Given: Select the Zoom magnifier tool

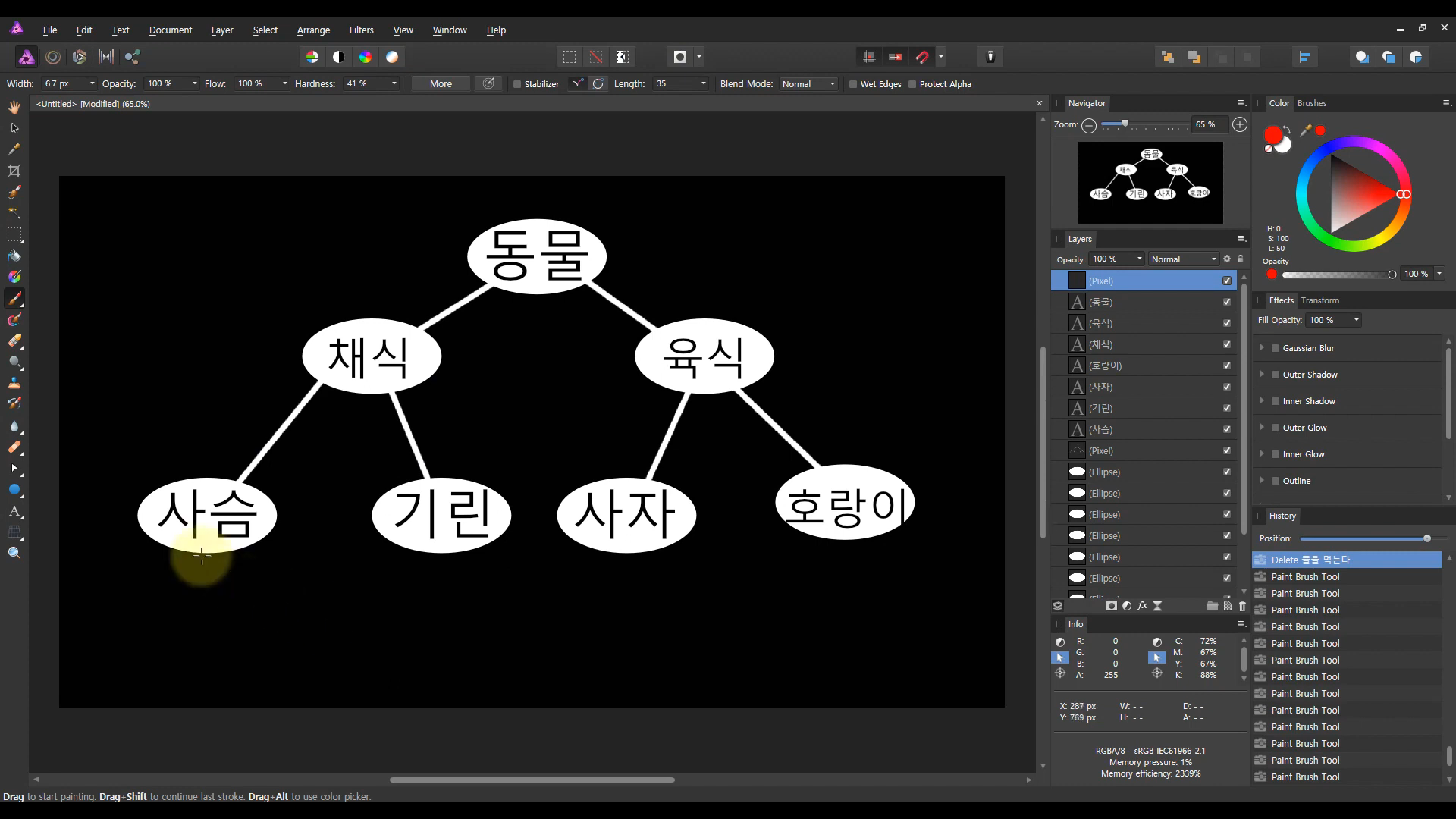Looking at the screenshot, I should click(14, 553).
